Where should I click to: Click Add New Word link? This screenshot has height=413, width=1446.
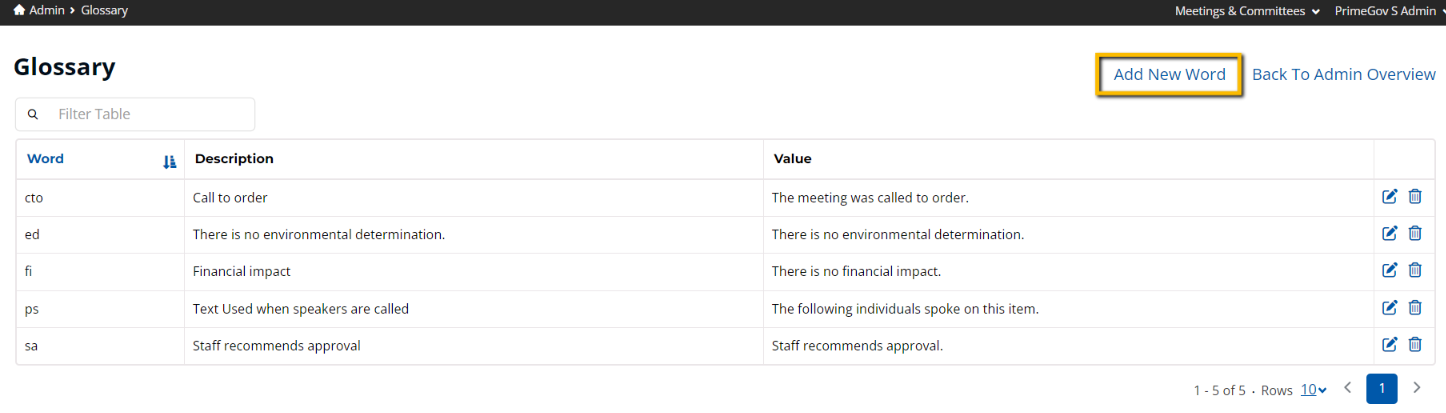click(1169, 75)
